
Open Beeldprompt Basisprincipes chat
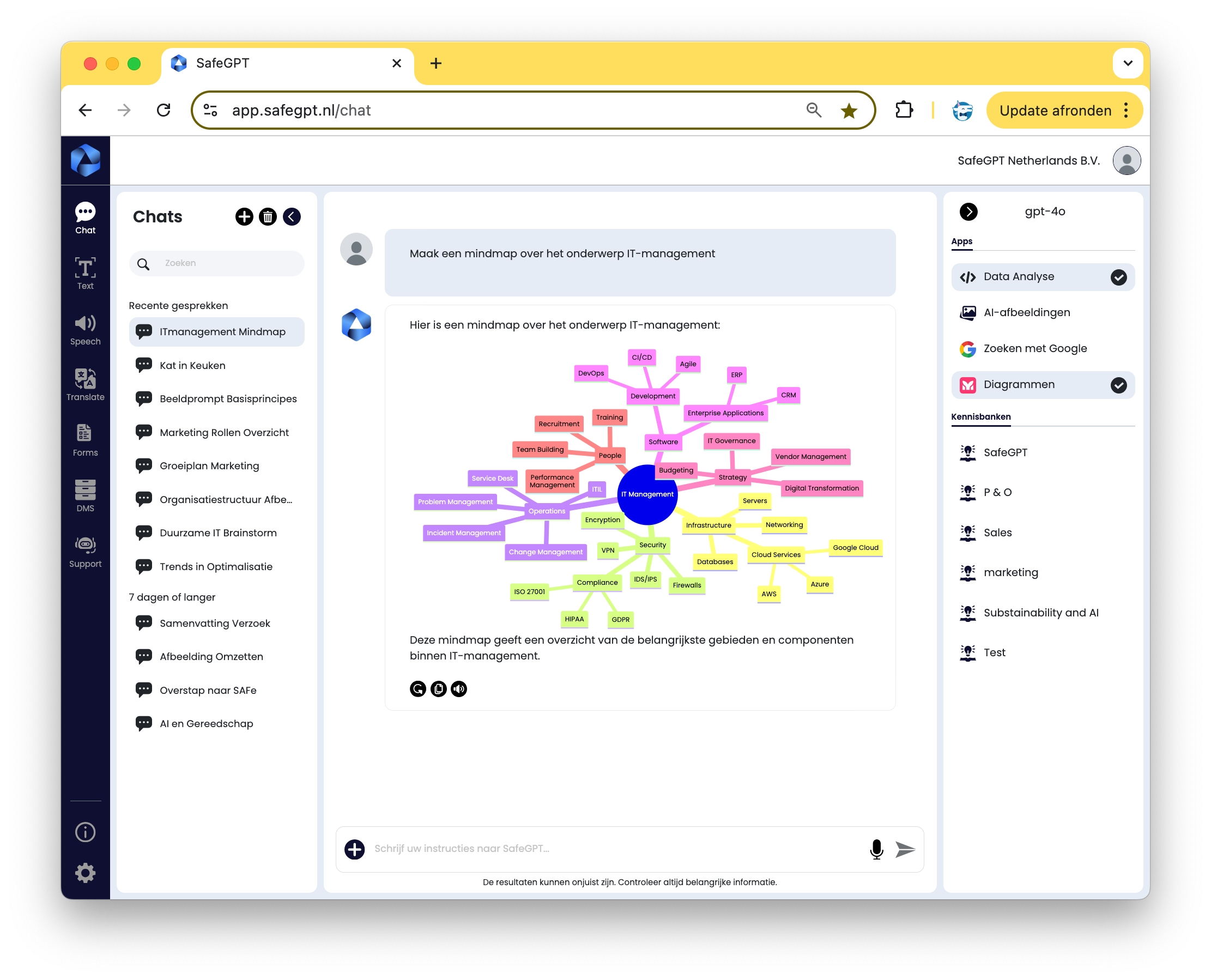click(217, 399)
